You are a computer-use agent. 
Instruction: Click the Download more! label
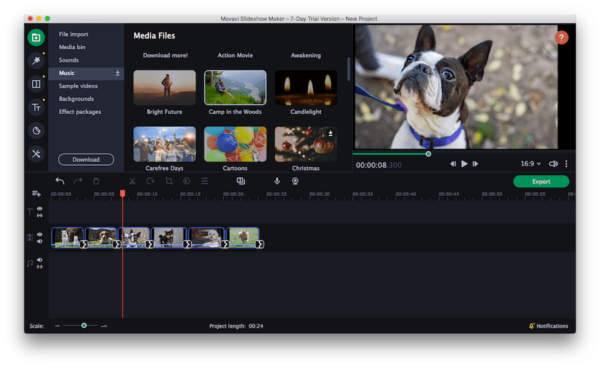(165, 55)
